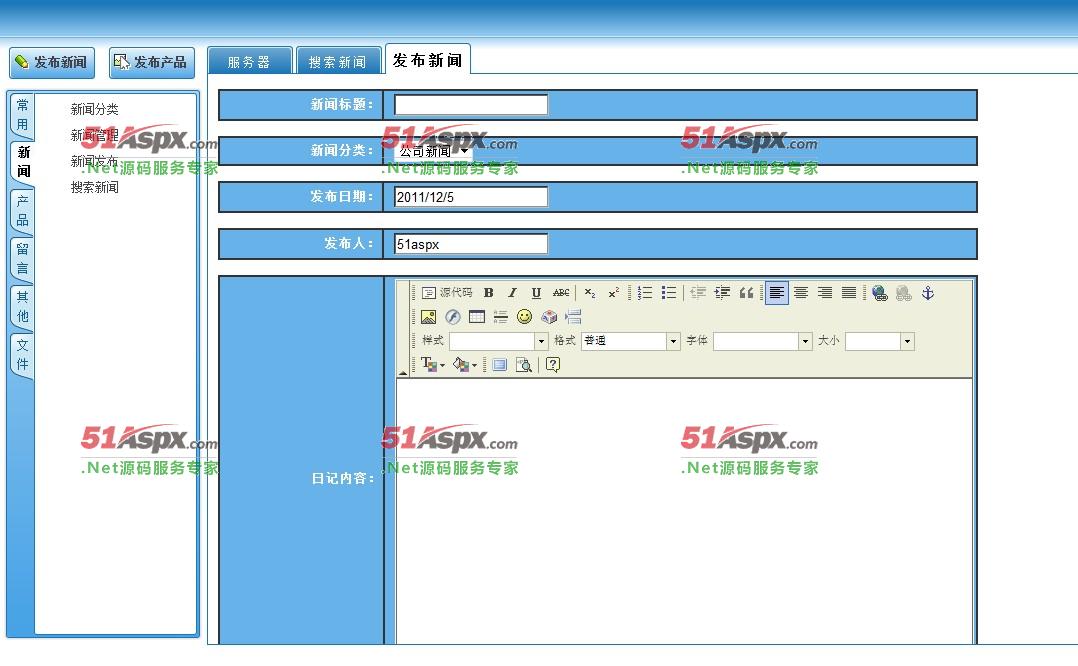
Task: Increase indent in the editor
Action: (x=722, y=293)
